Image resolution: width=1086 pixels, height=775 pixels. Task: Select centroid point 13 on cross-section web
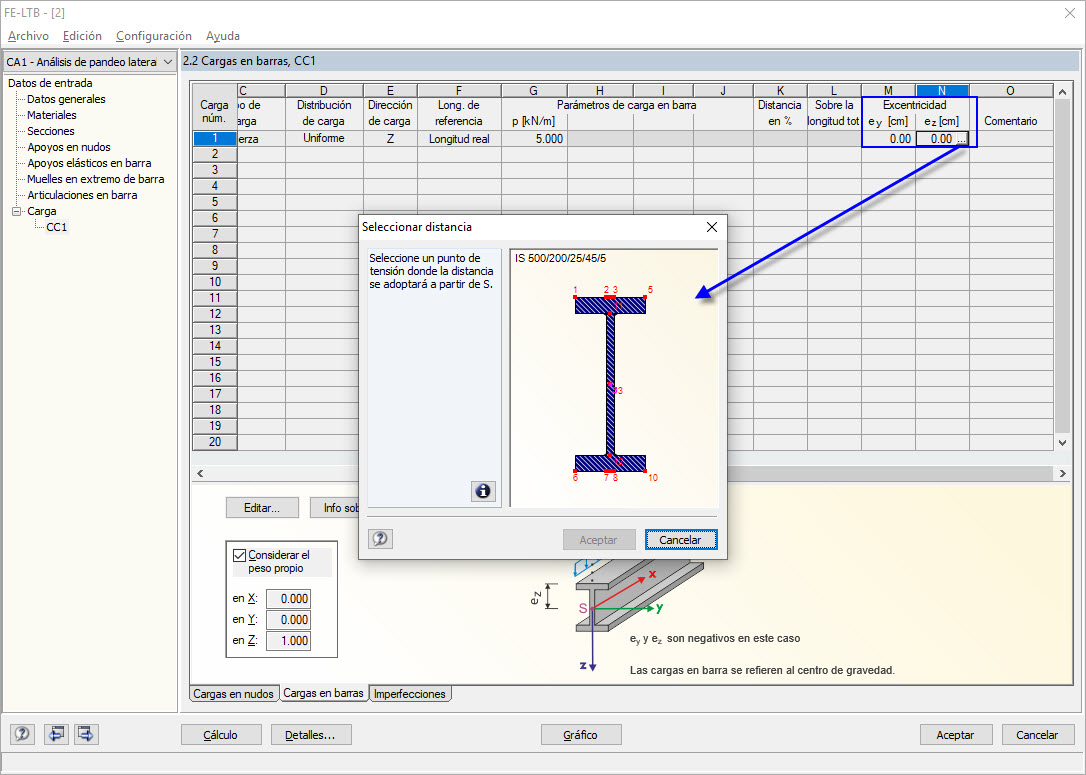pos(610,384)
